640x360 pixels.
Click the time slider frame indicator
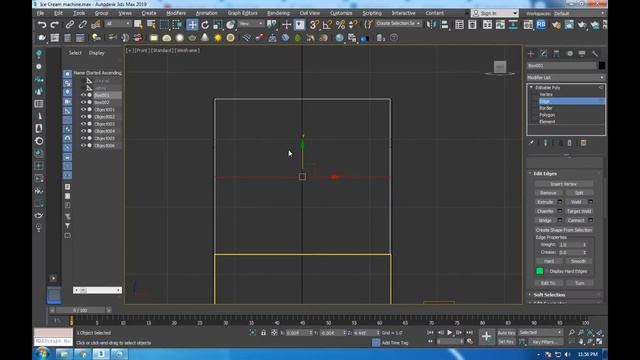tap(80, 310)
